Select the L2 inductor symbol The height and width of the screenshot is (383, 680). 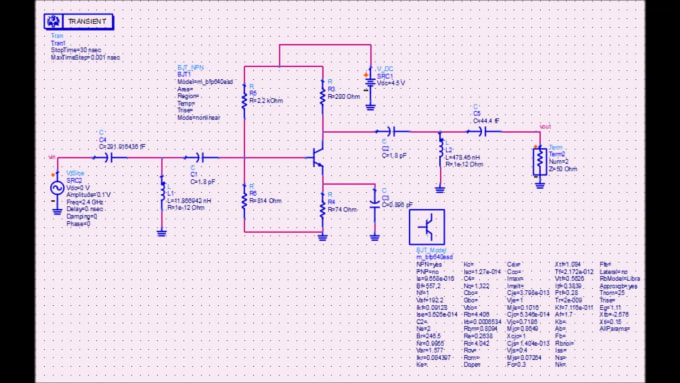(x=441, y=148)
